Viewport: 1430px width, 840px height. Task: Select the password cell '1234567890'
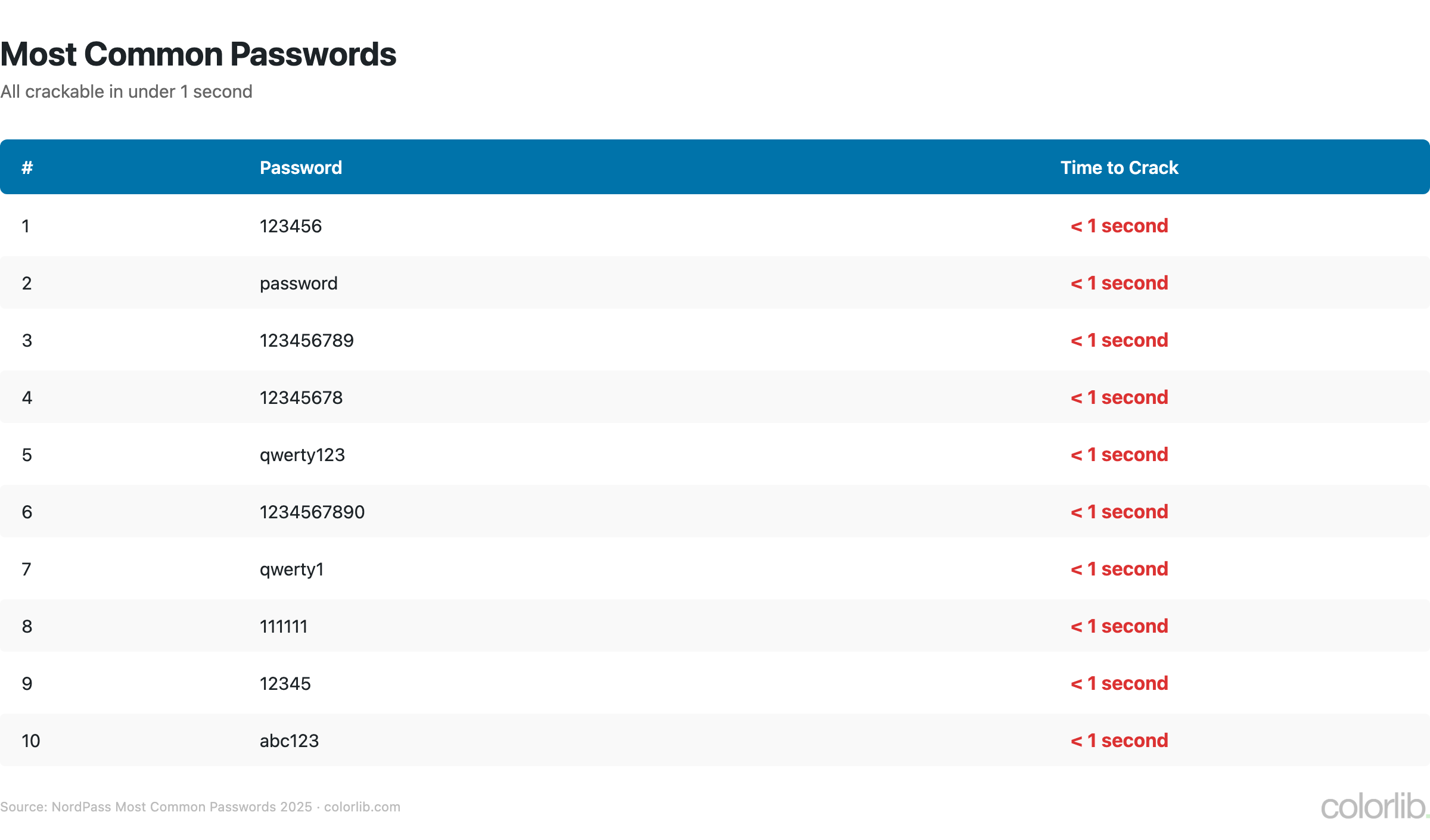pyautogui.click(x=312, y=512)
